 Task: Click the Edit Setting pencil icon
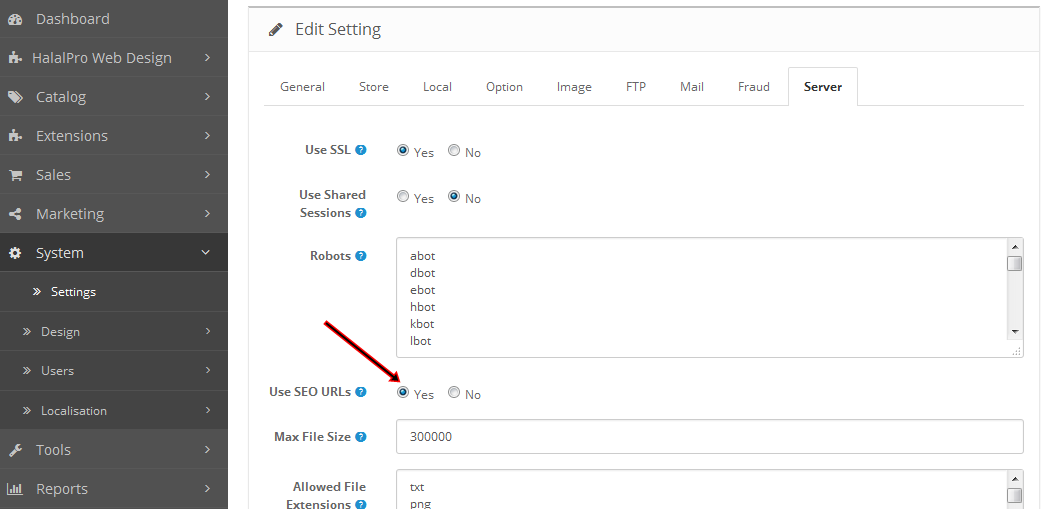pos(275,29)
